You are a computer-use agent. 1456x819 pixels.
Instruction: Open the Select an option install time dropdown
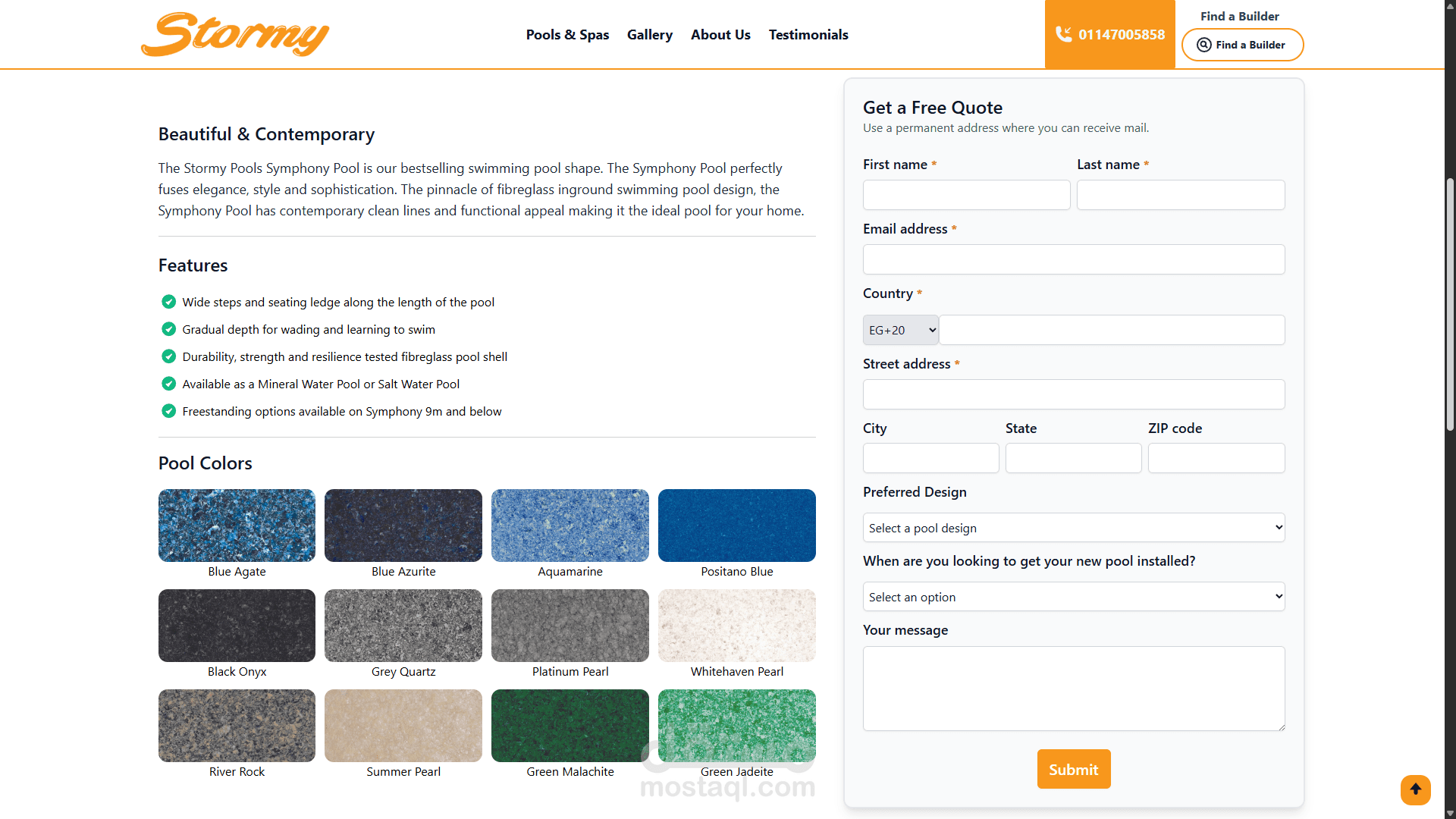(x=1073, y=597)
